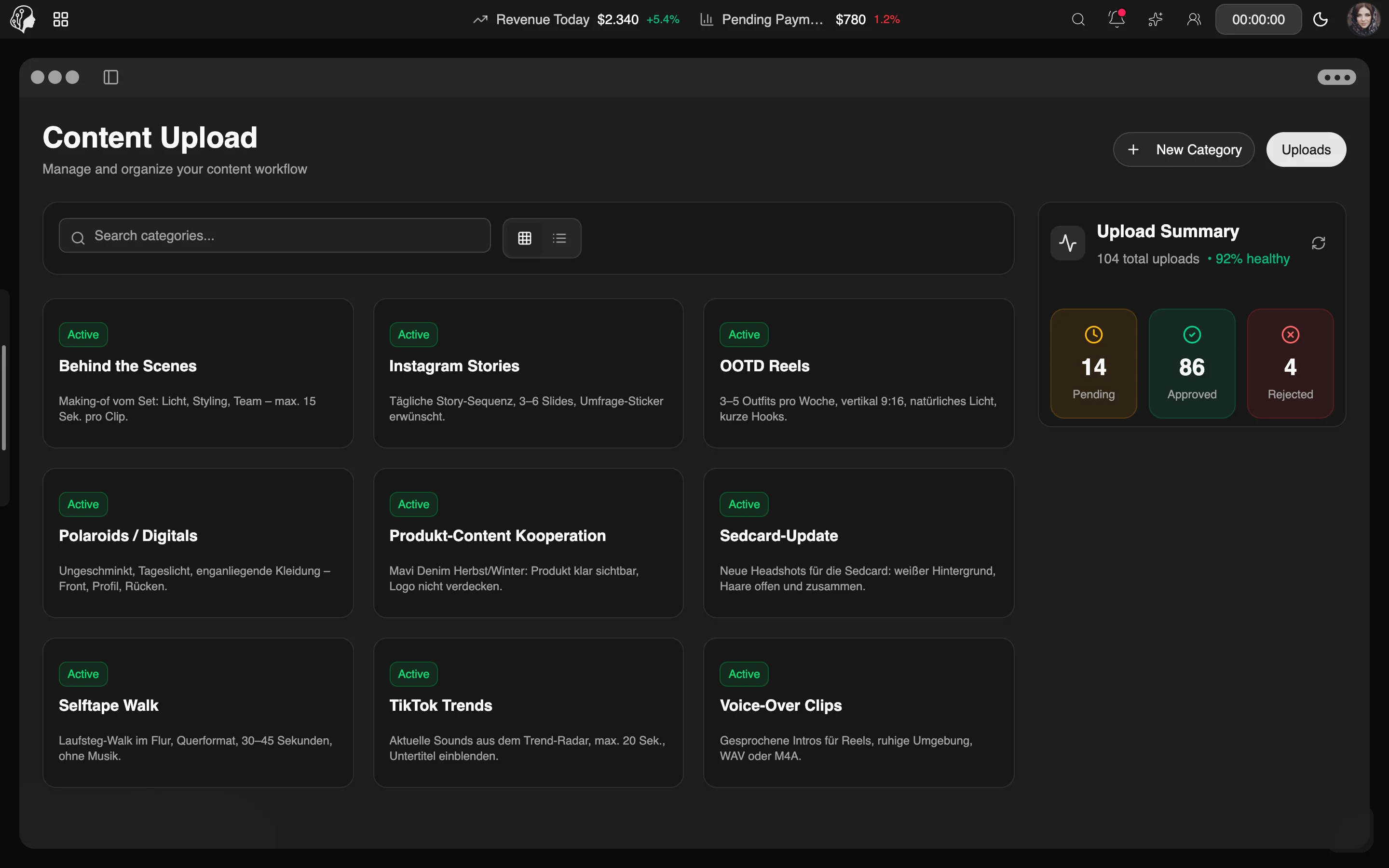Image resolution: width=1389 pixels, height=868 pixels.
Task: Toggle dark mode moon icon
Action: (1321, 19)
